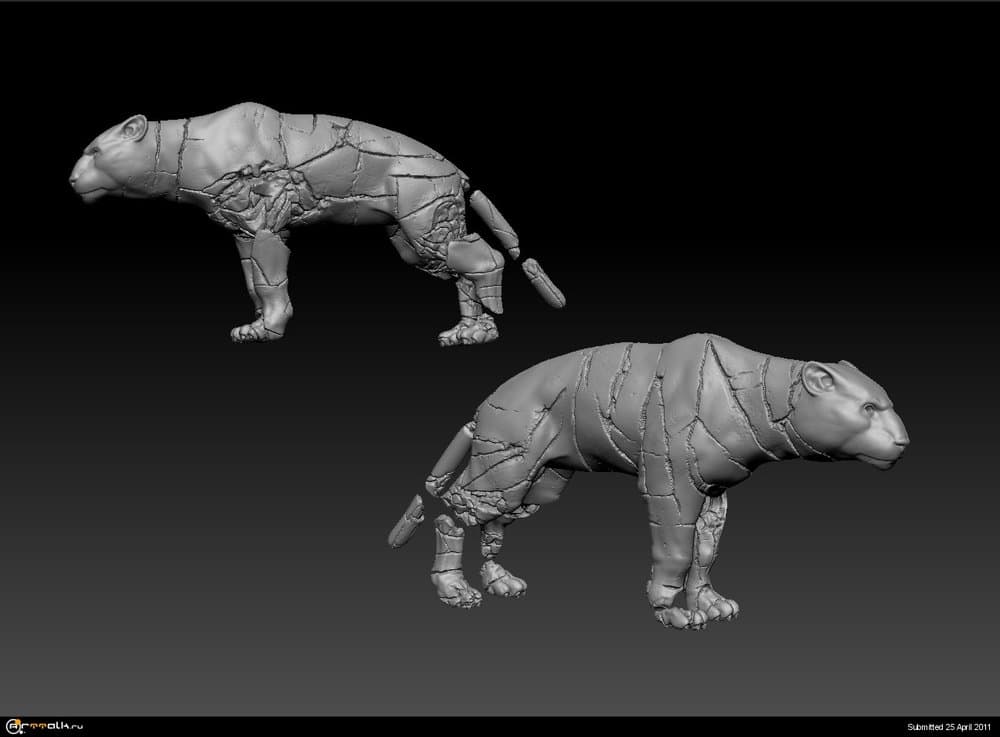Click the nose of the upper-left tiger
Image resolution: width=1000 pixels, height=737 pixels.
pyautogui.click(x=74, y=177)
